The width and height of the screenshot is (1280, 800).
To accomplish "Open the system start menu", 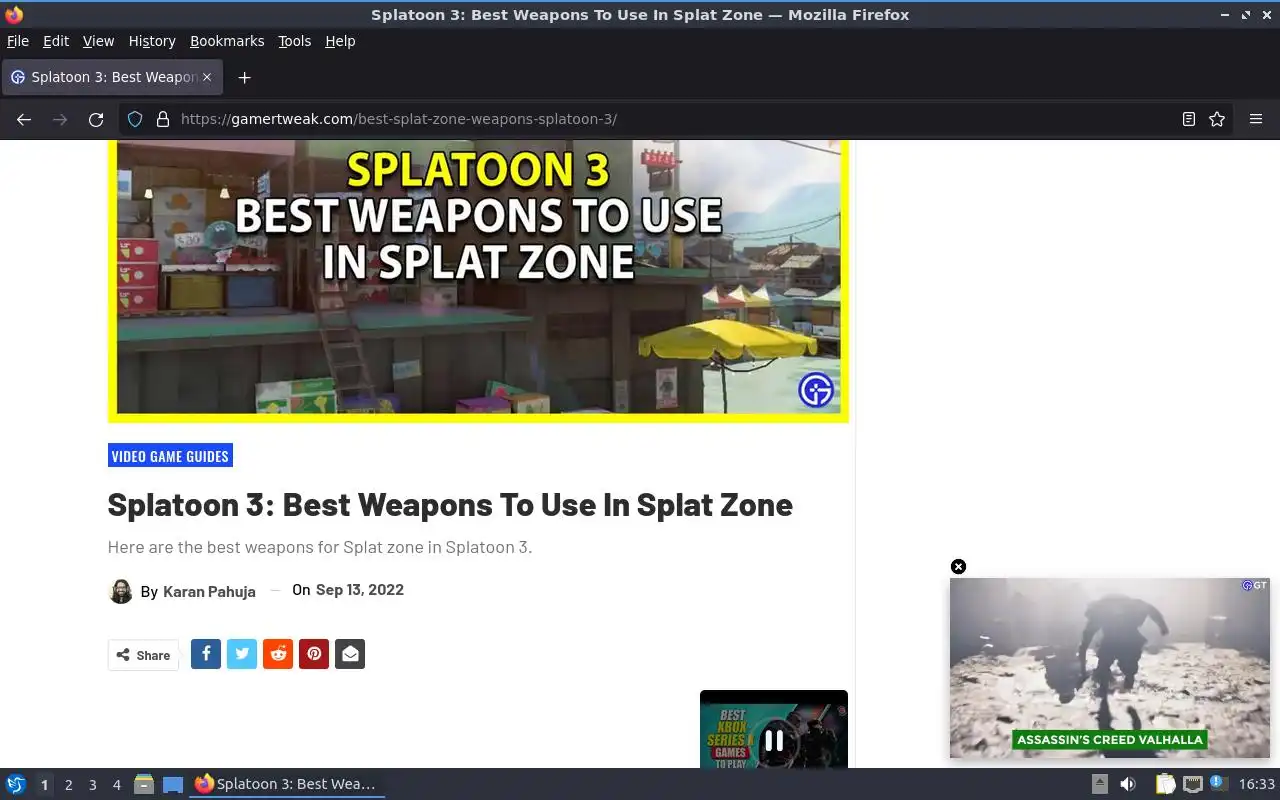I will coord(16,784).
